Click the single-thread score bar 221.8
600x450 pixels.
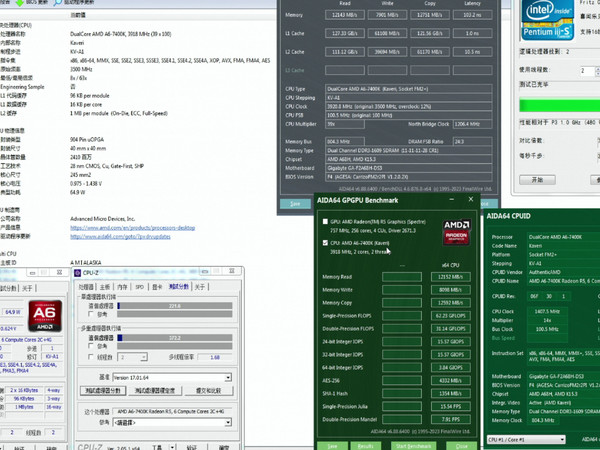tap(174, 306)
